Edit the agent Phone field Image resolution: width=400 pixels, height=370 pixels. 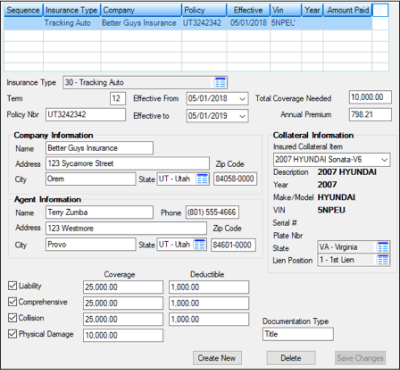pyautogui.click(x=212, y=212)
